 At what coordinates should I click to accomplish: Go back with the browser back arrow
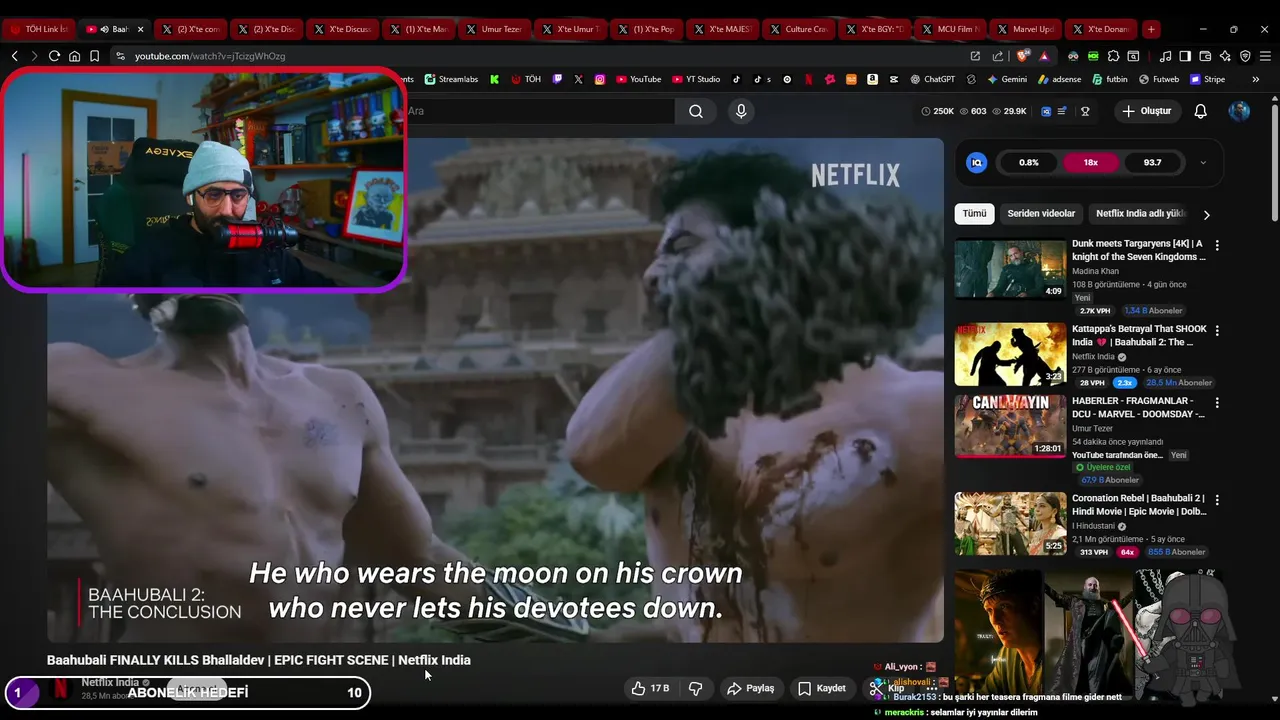(14, 56)
